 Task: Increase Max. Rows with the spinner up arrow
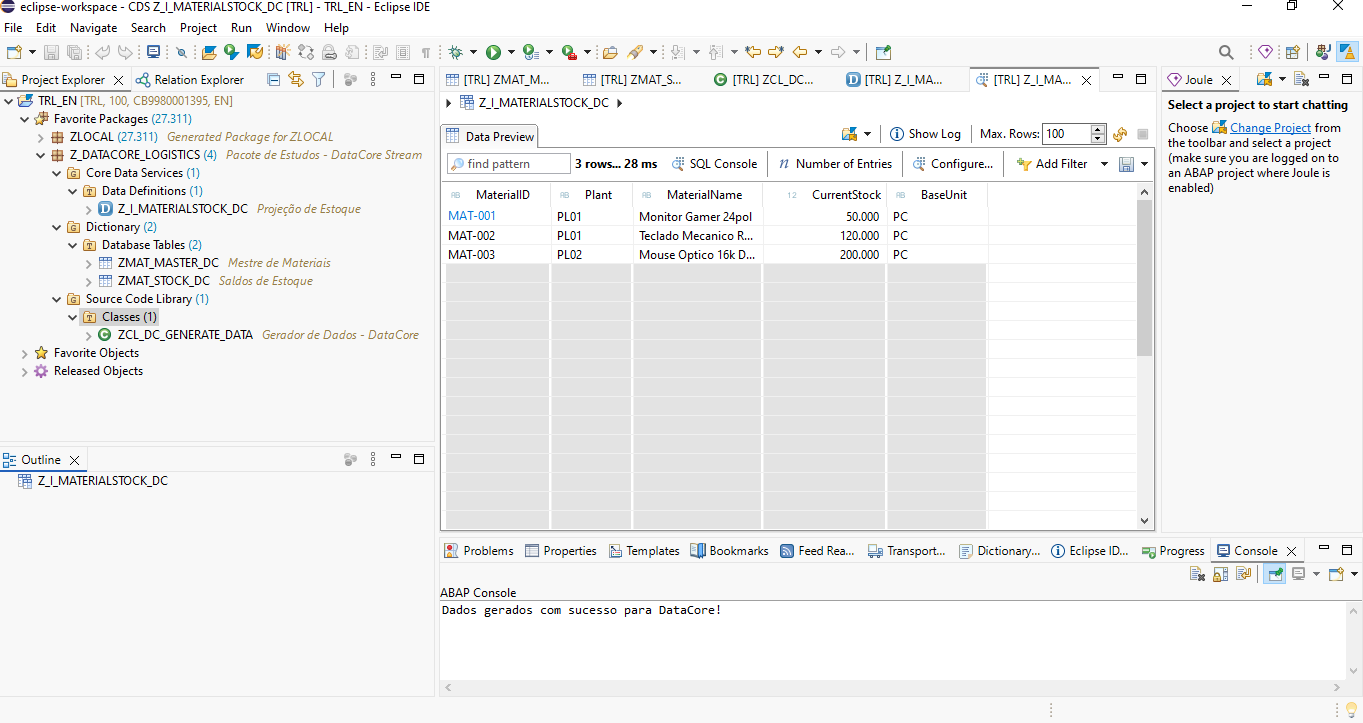coord(1098,129)
